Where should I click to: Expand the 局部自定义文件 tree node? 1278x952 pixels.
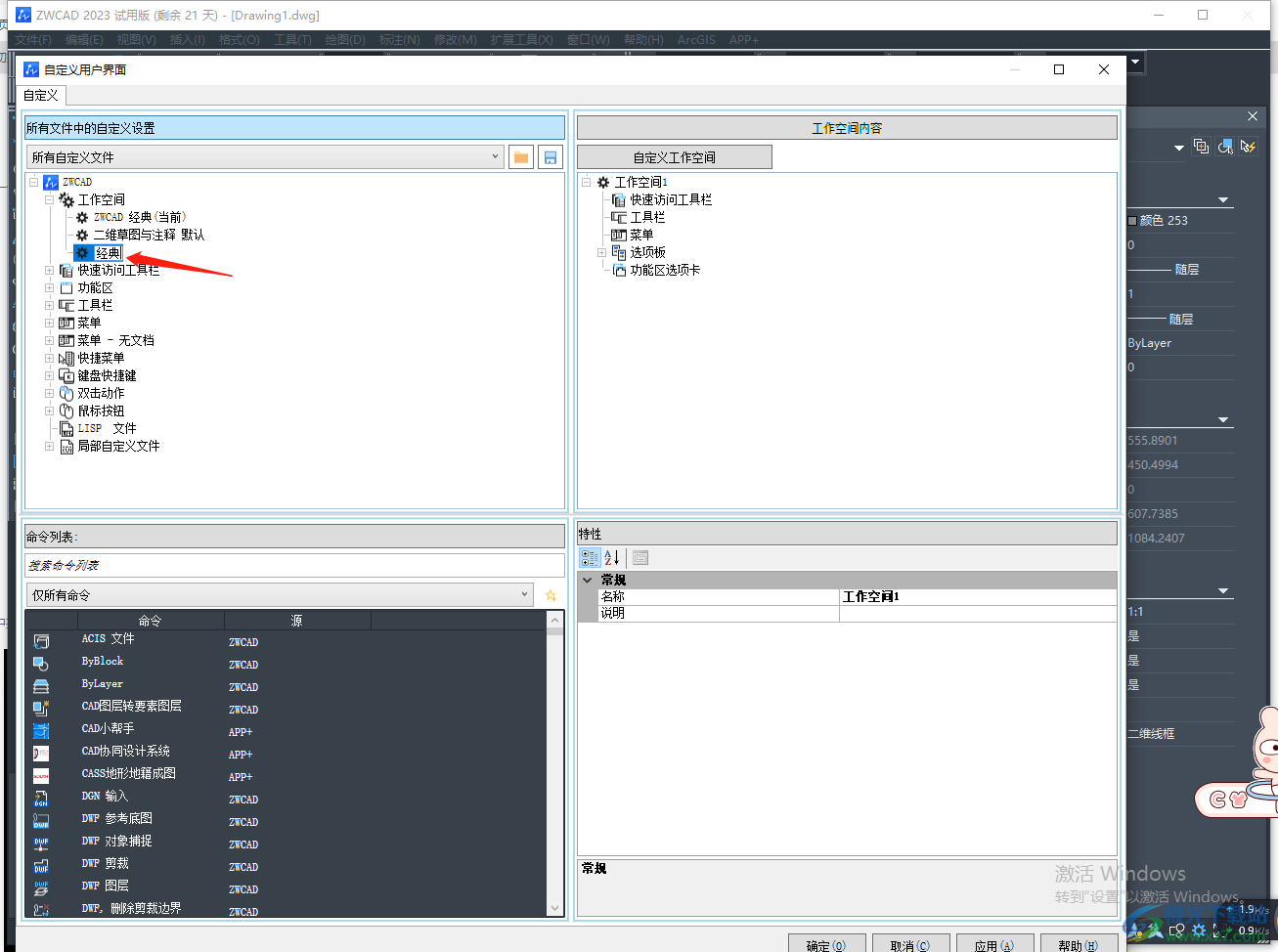pos(49,446)
